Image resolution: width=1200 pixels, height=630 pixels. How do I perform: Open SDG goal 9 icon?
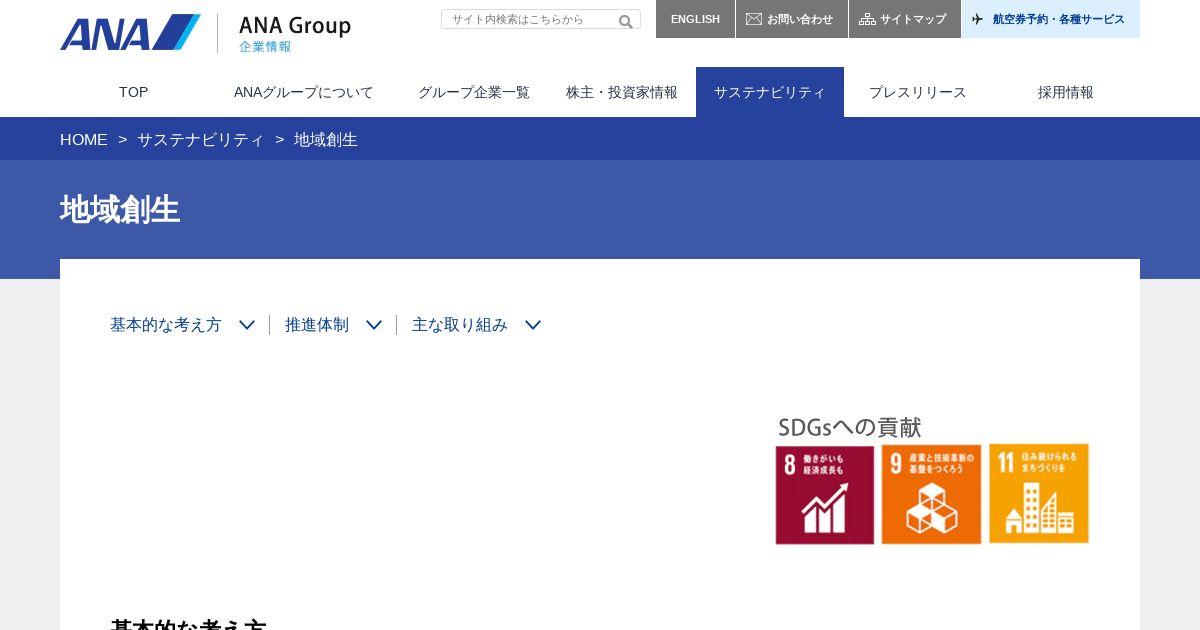point(931,495)
